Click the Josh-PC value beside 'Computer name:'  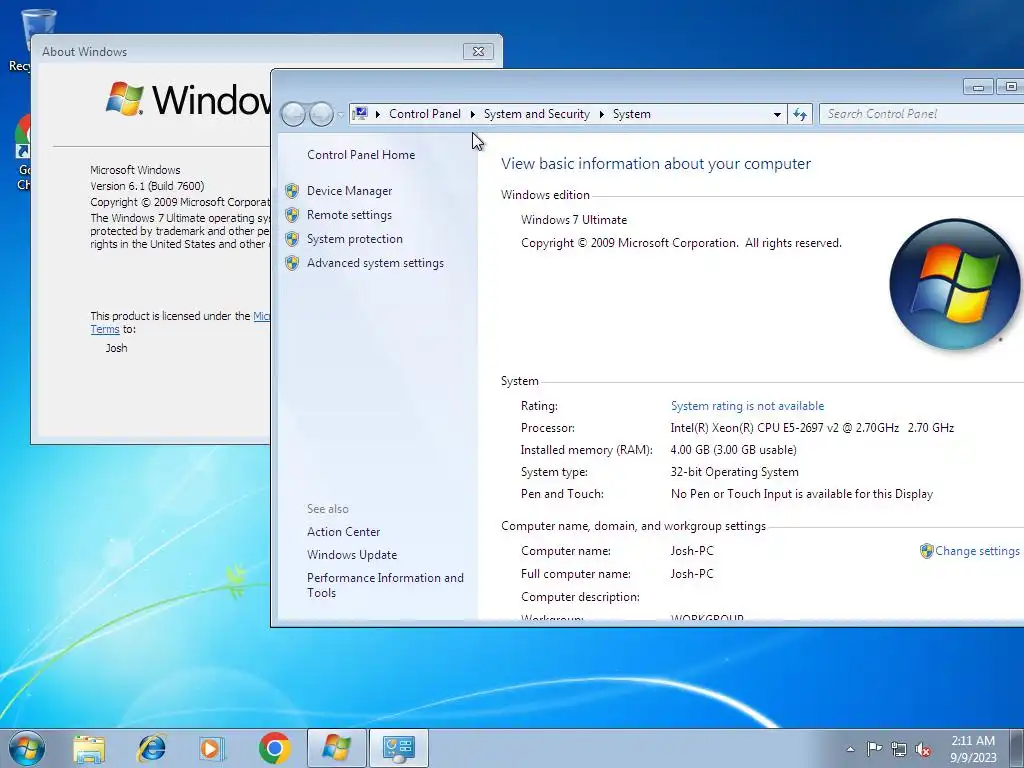[x=692, y=551]
